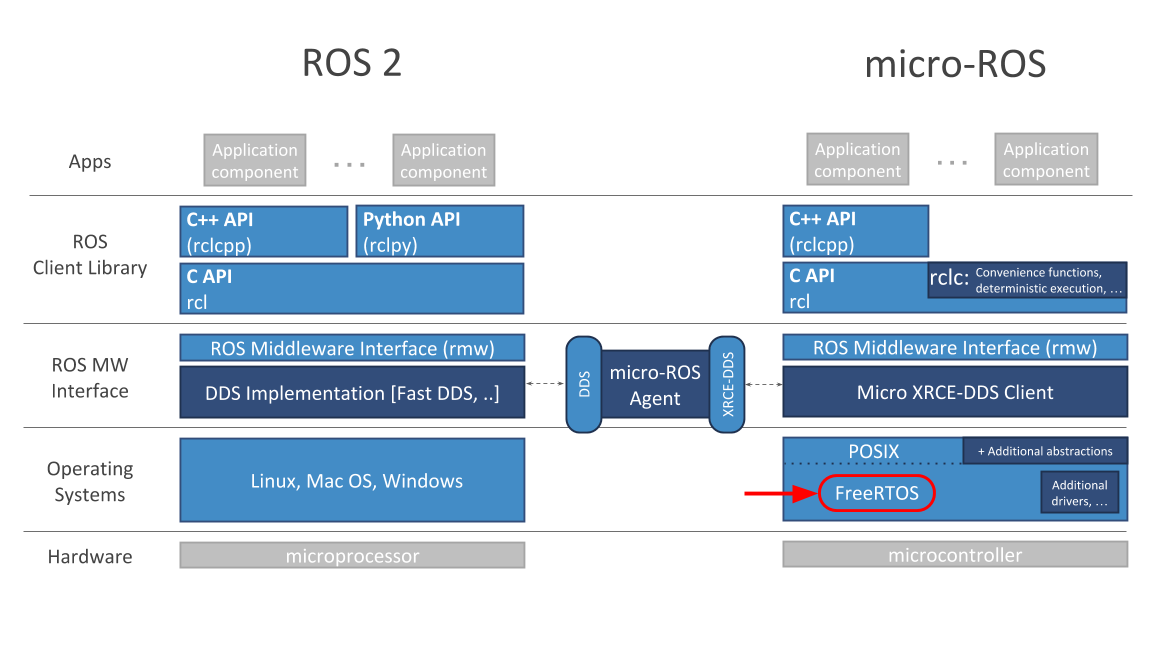This screenshot has width=1150, height=647.
Task: Click ROS Middleware Interface (rmw) block under ROS 2
Action: tap(352, 348)
